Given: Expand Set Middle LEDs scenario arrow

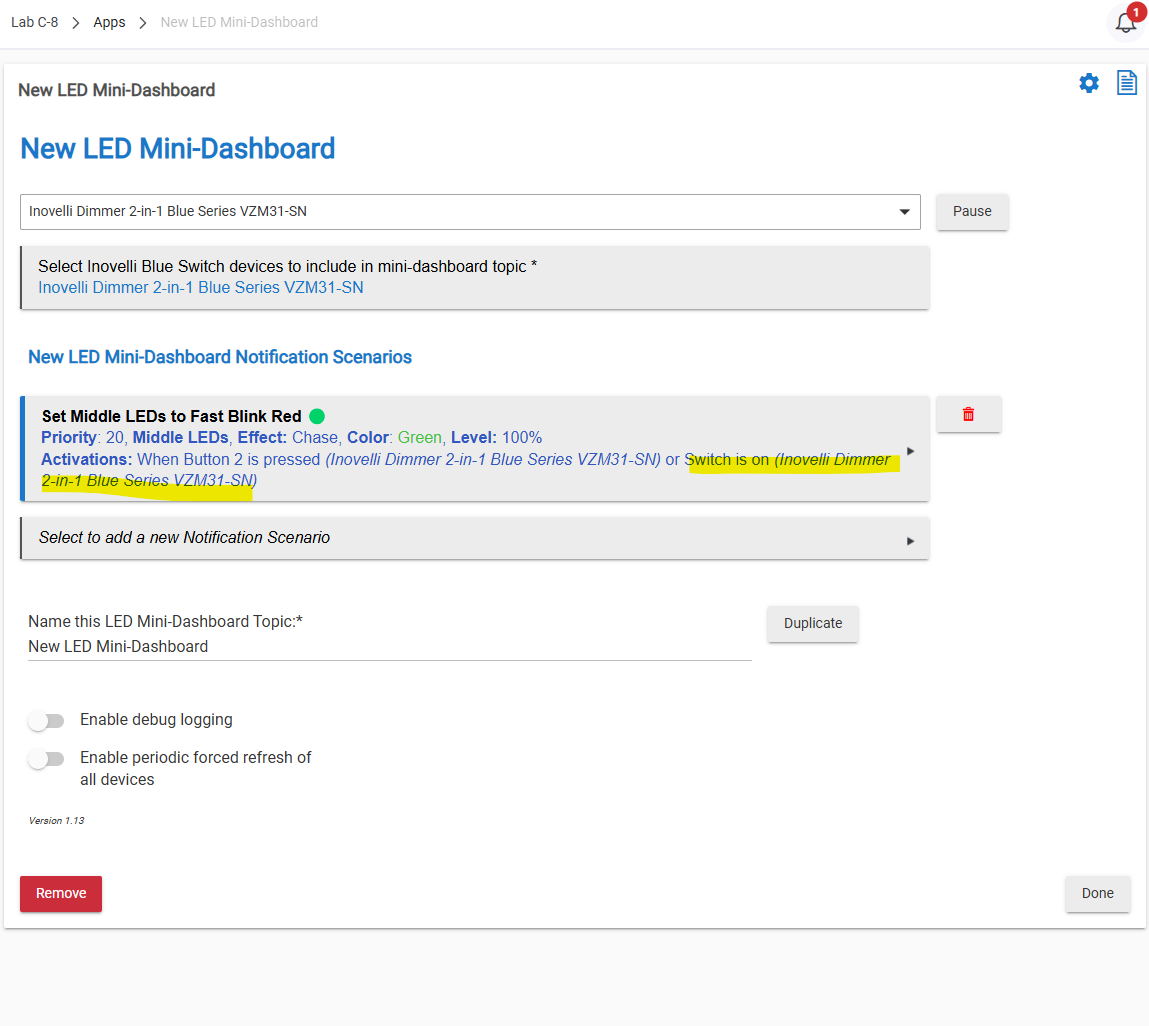Looking at the screenshot, I should coord(910,451).
